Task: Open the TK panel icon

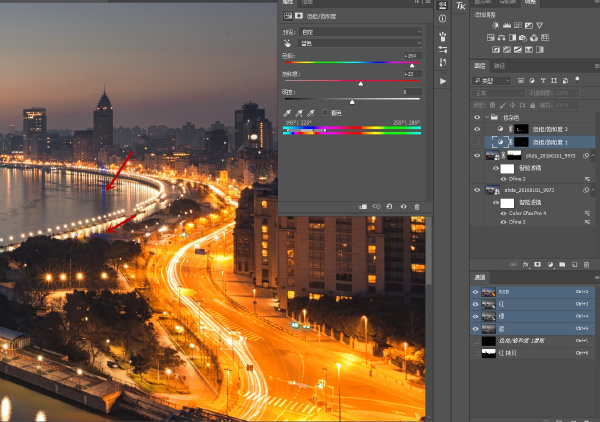Action: [461, 5]
